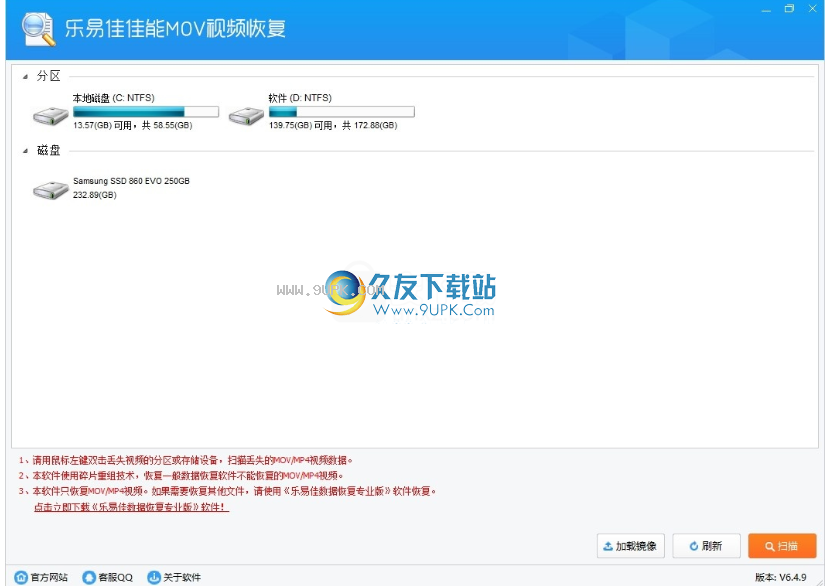Click the 加载镜像 load image button
Screen dimensions: 826x586
(631, 546)
